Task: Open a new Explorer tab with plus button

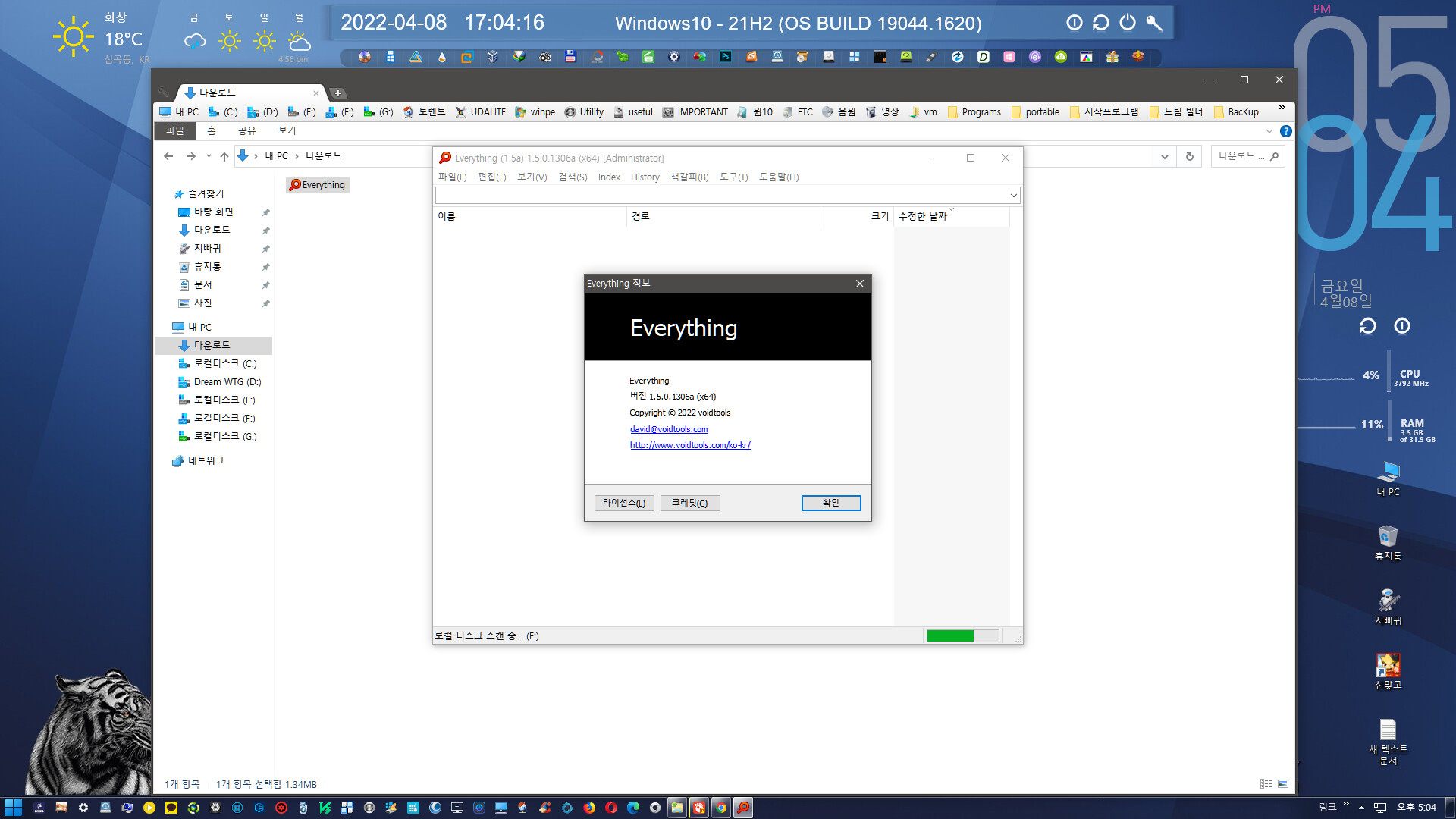Action: [338, 93]
